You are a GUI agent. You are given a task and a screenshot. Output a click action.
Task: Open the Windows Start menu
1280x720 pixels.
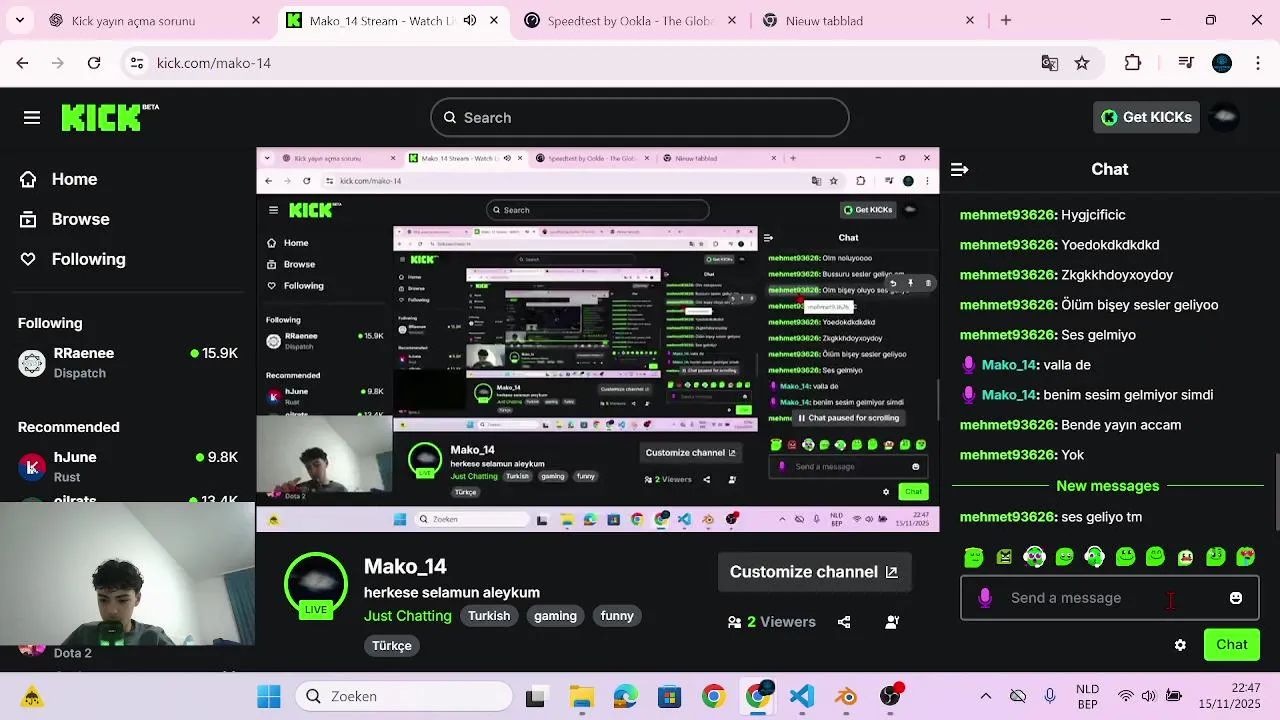coord(269,696)
